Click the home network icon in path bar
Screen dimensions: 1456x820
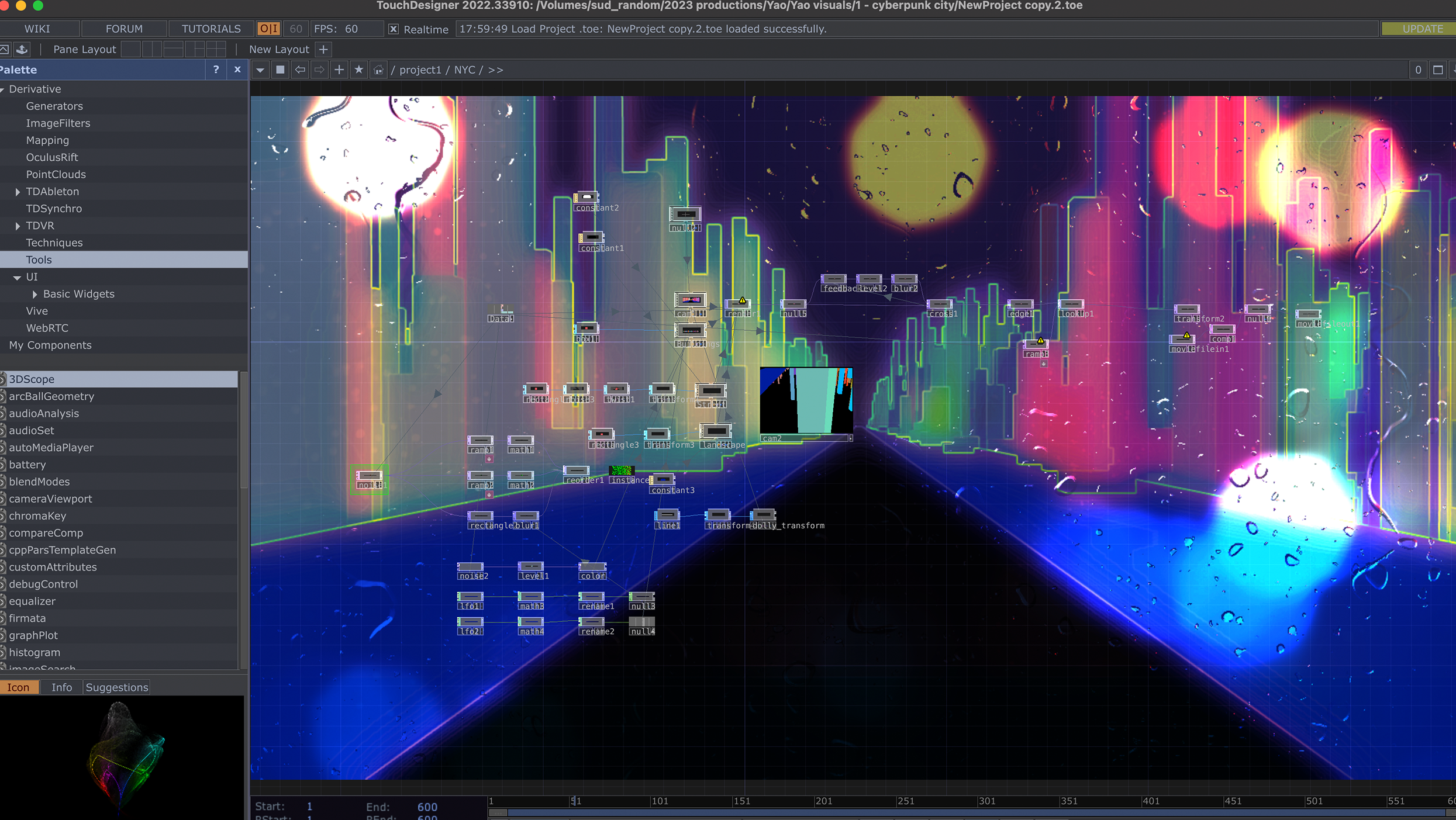point(378,70)
